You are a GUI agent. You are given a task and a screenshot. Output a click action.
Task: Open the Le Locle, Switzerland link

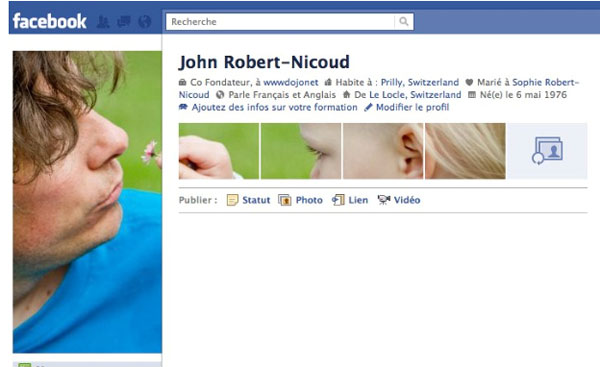point(415,95)
